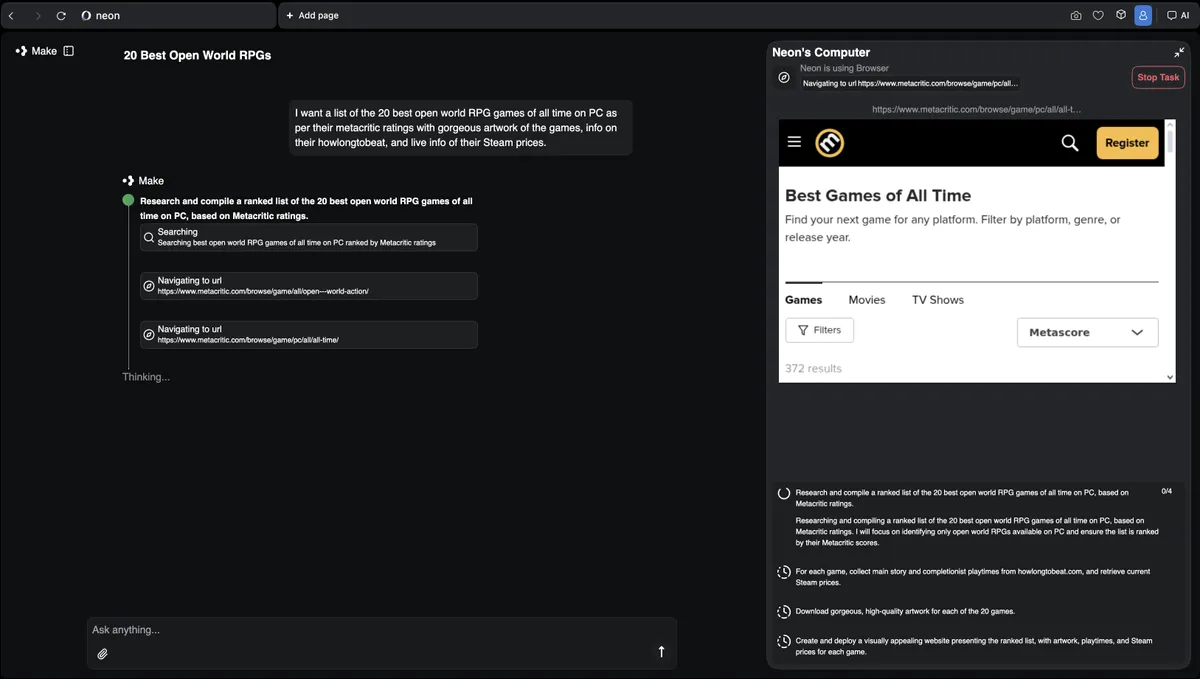Open the Add page tab
1200x679 pixels.
(312, 16)
